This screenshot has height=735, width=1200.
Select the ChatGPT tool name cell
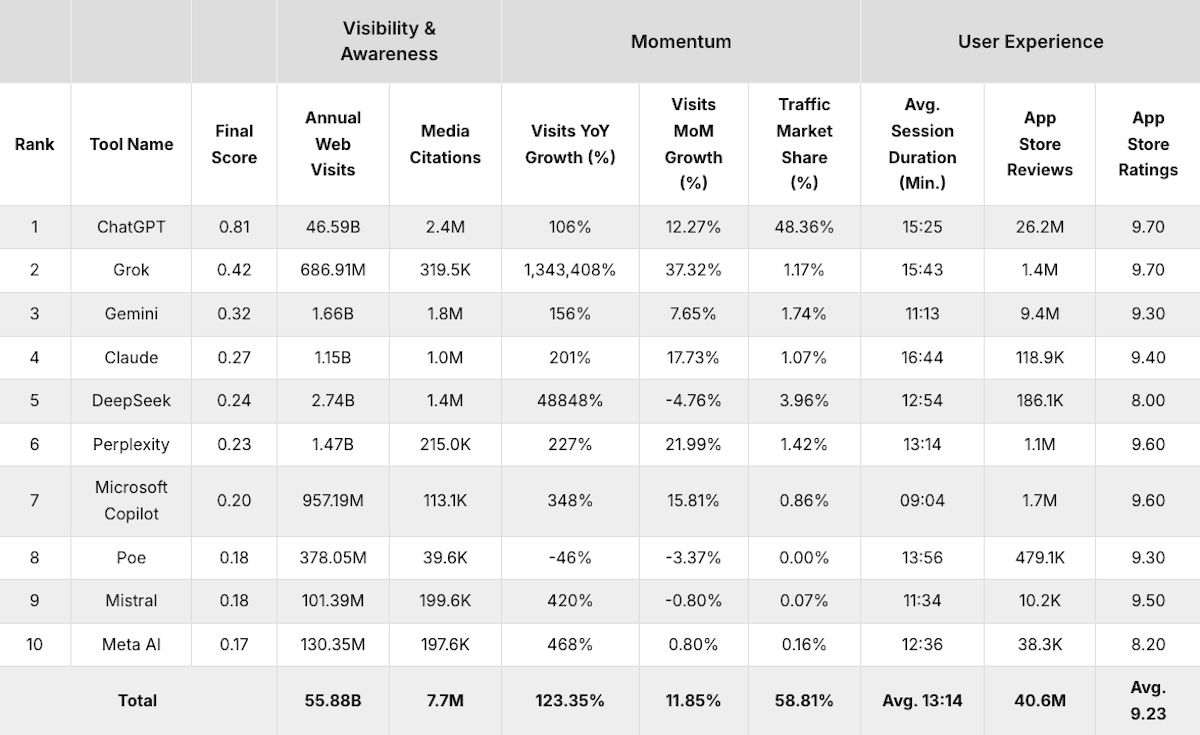coord(131,227)
